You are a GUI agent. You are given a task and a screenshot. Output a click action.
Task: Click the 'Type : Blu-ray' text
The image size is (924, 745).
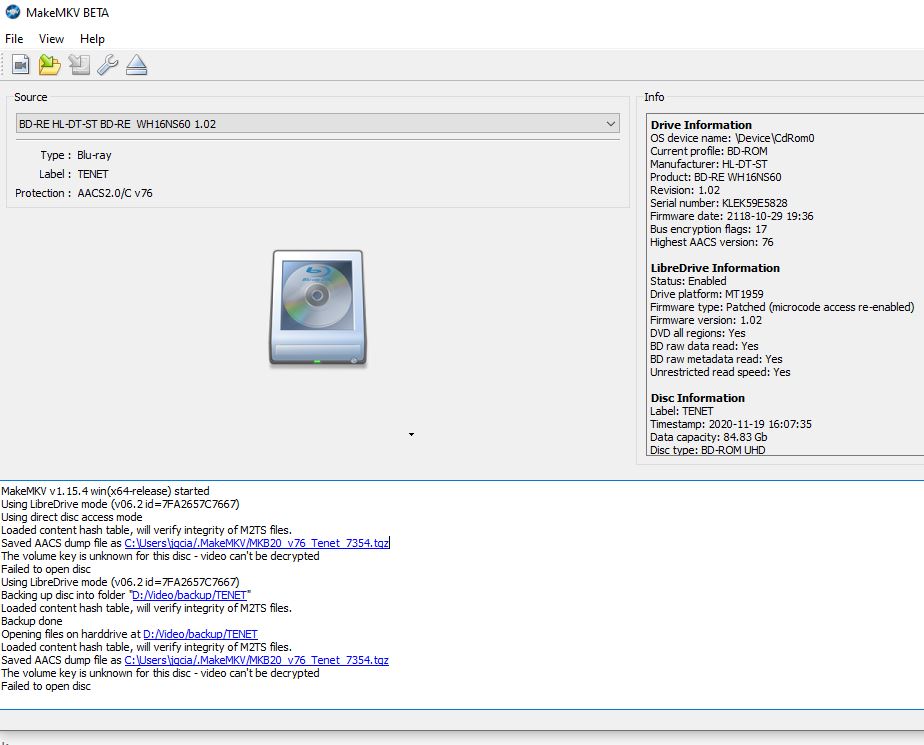76,156
